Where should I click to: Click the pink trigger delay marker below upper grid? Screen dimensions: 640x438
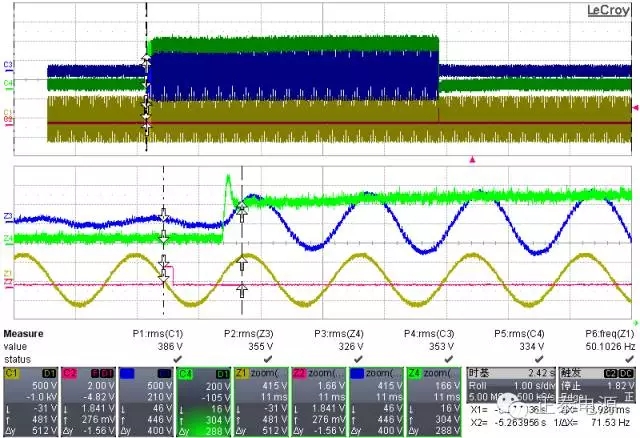pyautogui.click(x=474, y=158)
